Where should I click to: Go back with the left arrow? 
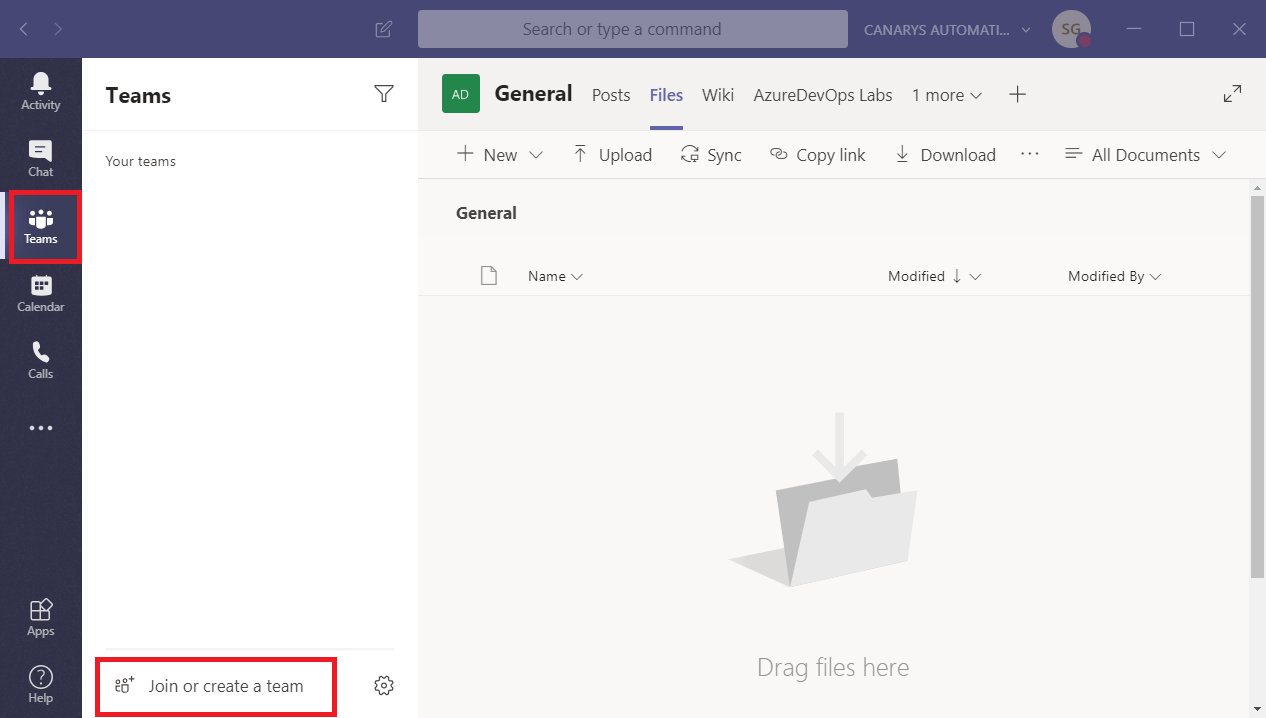pos(24,29)
